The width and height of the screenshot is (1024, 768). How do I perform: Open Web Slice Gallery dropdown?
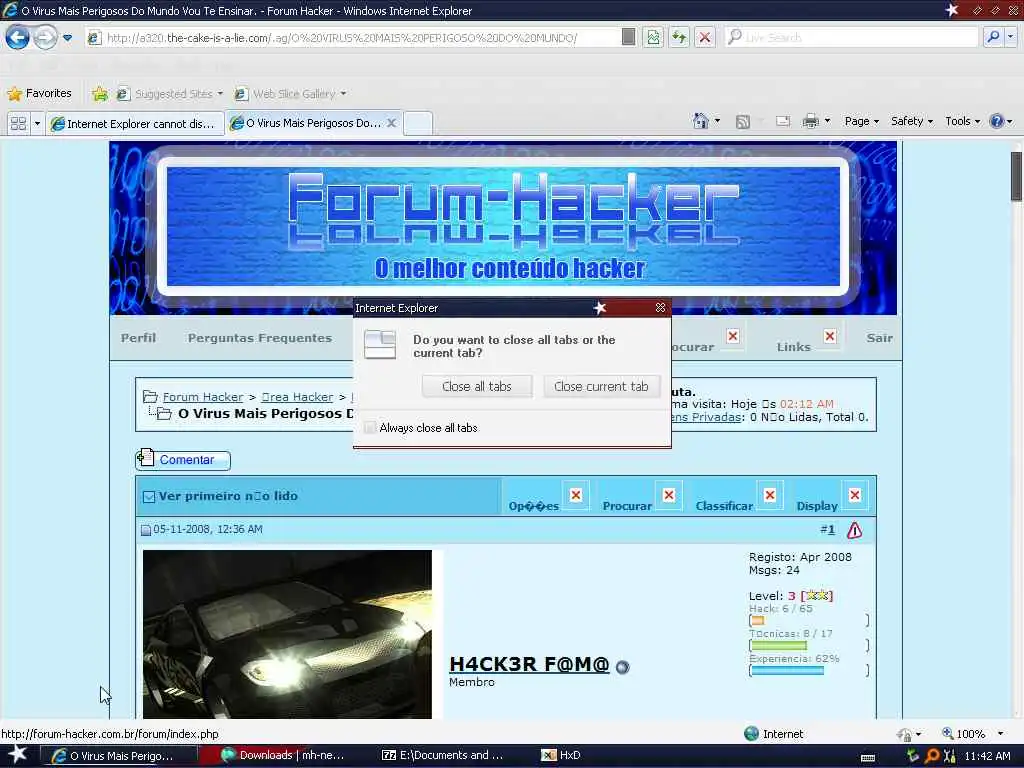coord(290,93)
